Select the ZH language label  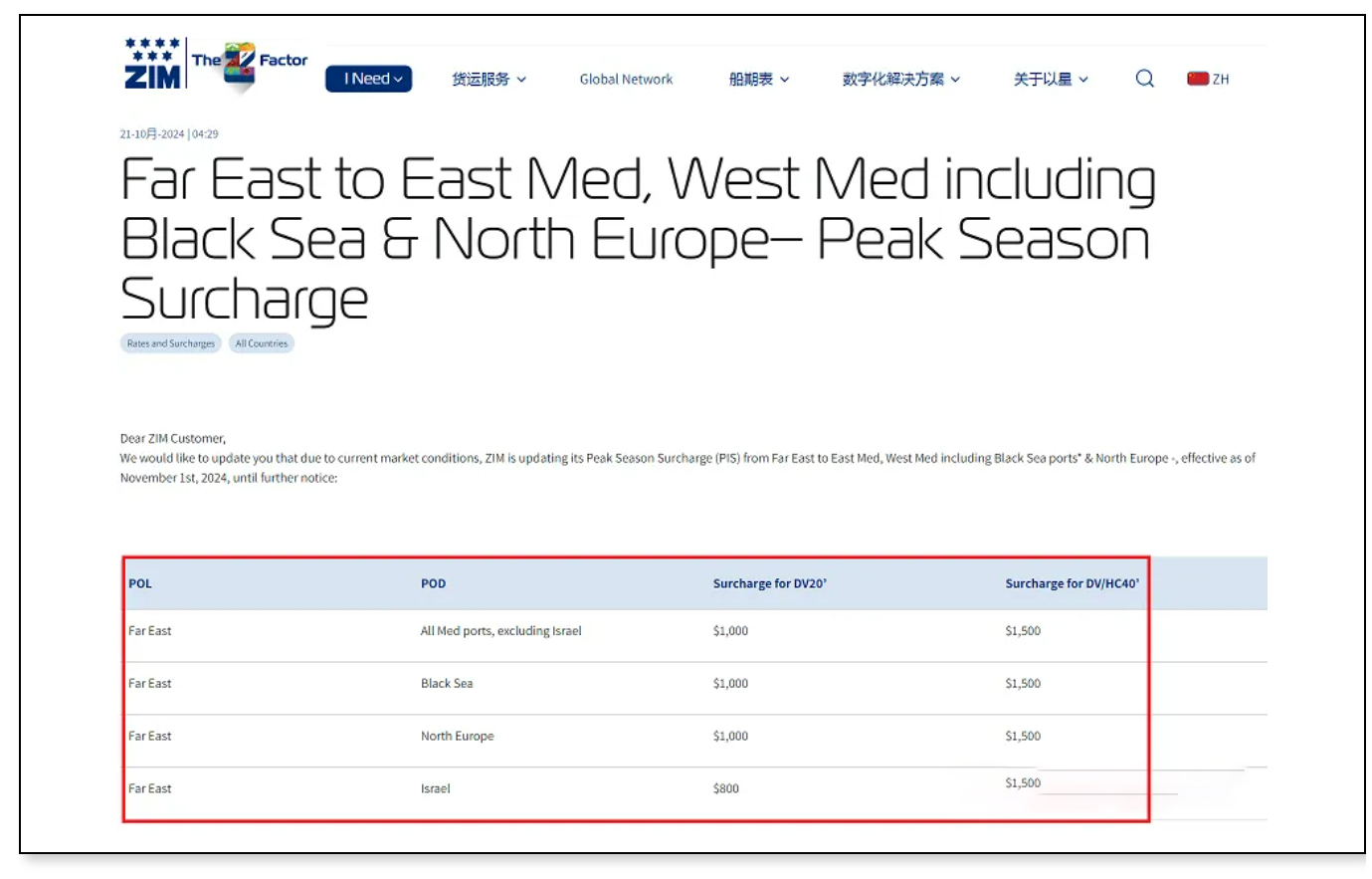[x=1221, y=79]
